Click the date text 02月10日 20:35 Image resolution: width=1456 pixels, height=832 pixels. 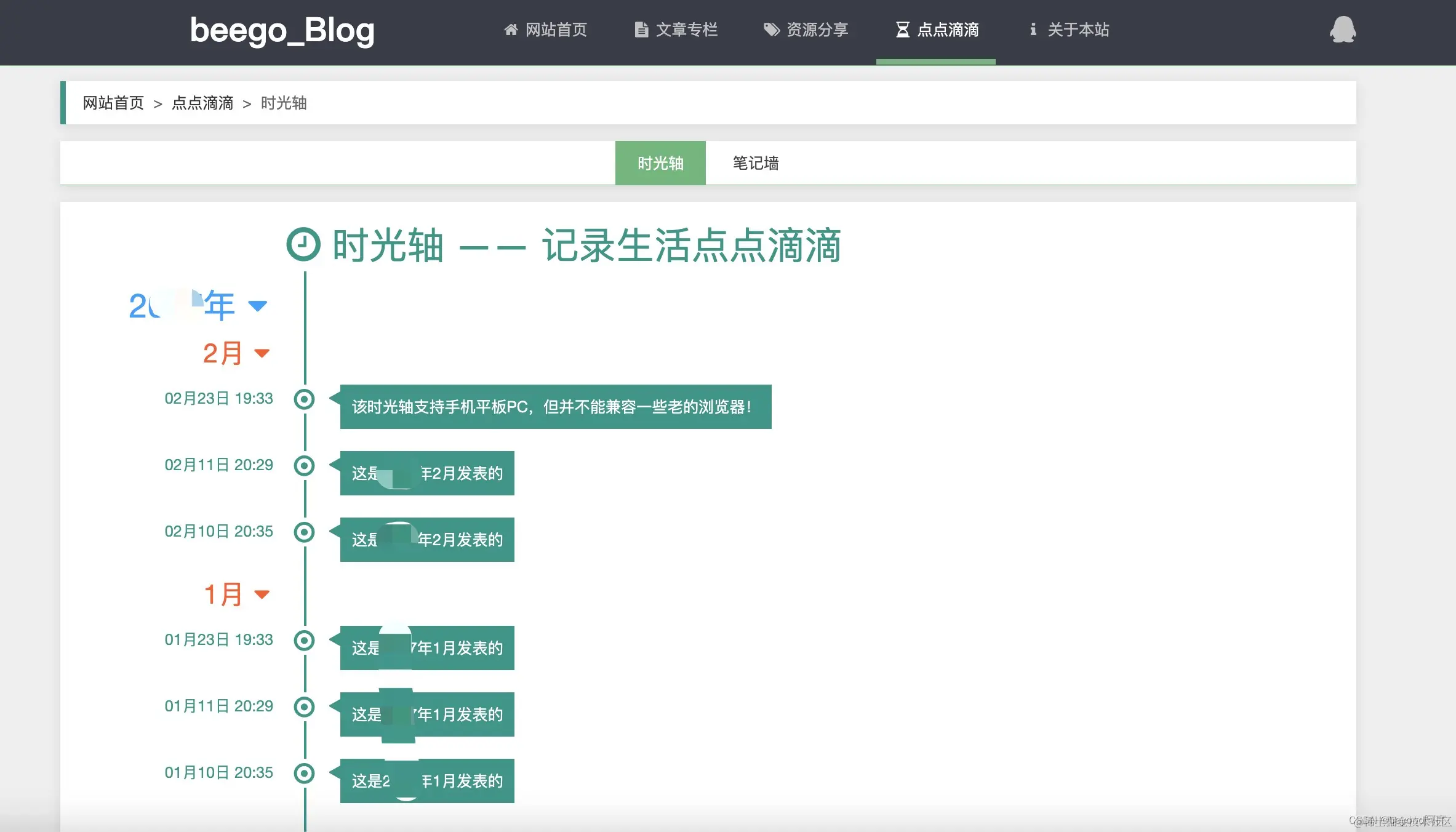218,531
